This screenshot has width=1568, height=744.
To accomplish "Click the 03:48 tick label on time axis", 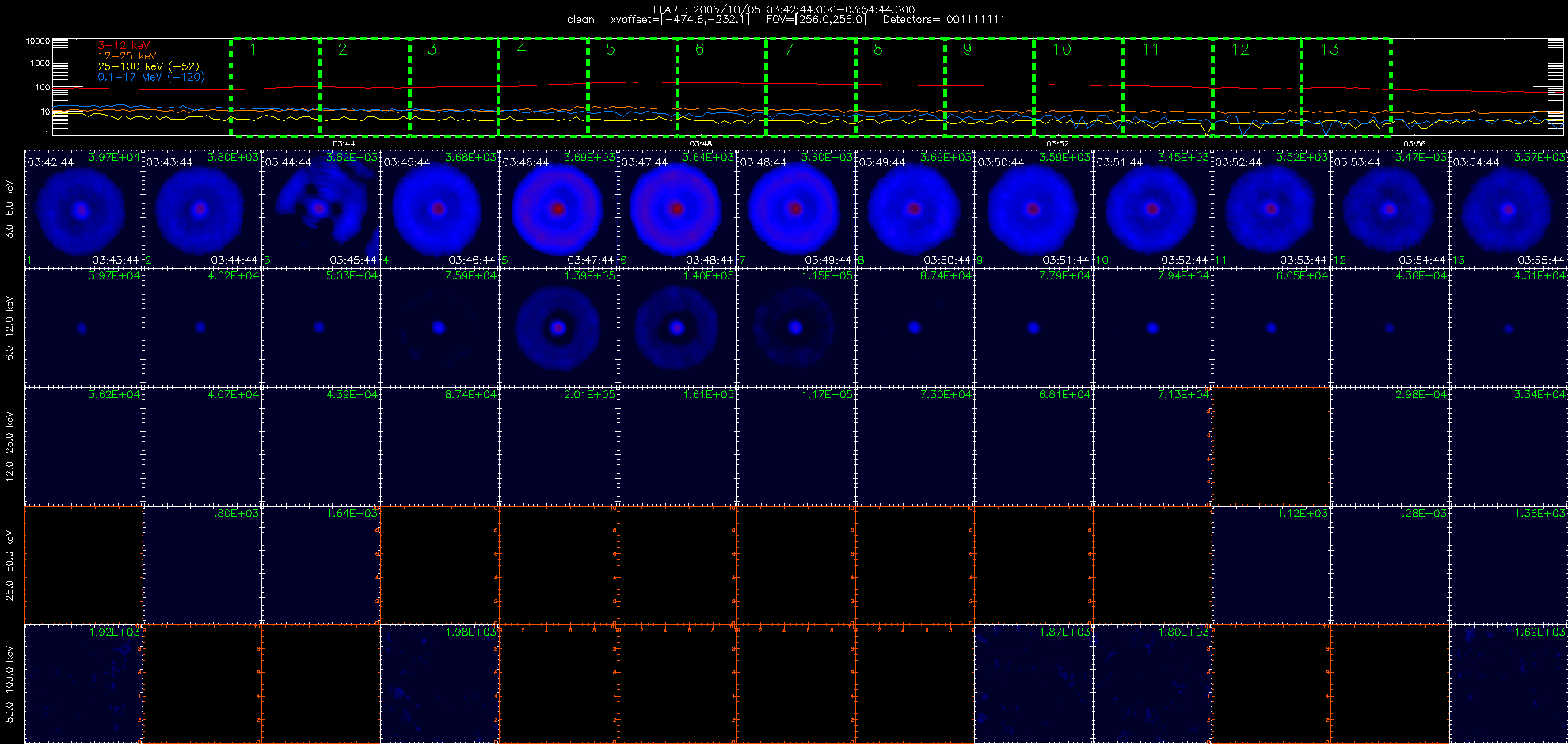I will [701, 144].
